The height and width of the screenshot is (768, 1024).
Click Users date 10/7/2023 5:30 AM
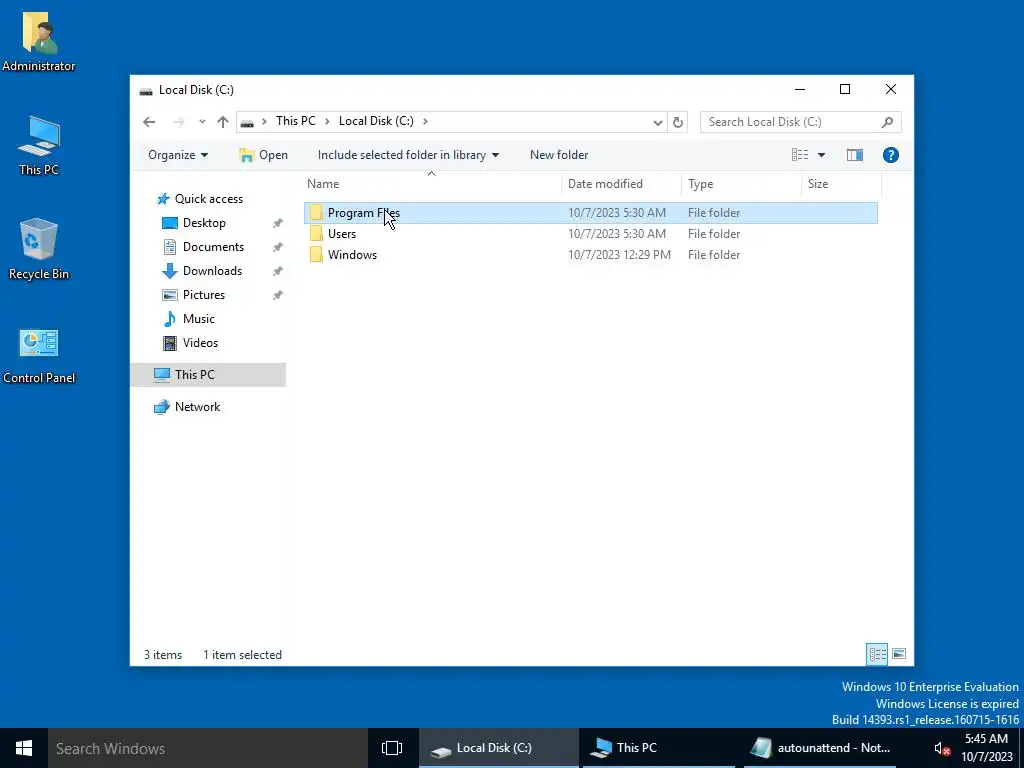click(x=616, y=234)
